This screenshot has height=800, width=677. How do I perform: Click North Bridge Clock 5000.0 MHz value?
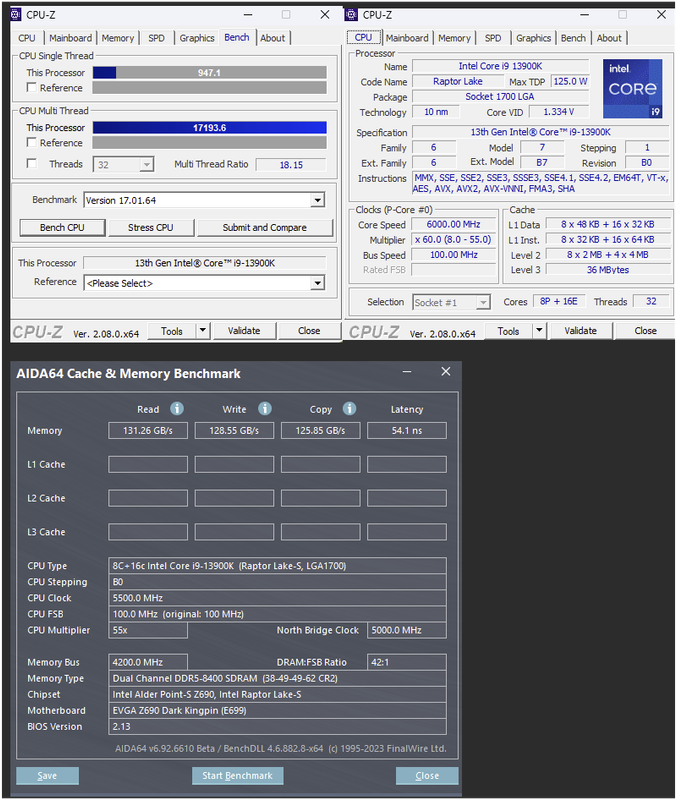tap(407, 630)
